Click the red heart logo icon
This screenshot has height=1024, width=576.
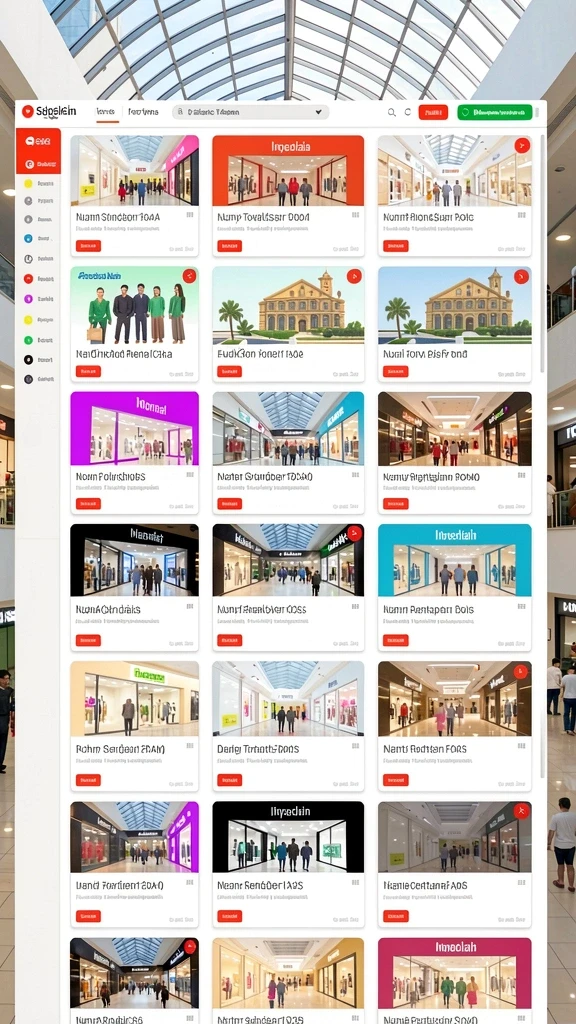click(x=27, y=112)
